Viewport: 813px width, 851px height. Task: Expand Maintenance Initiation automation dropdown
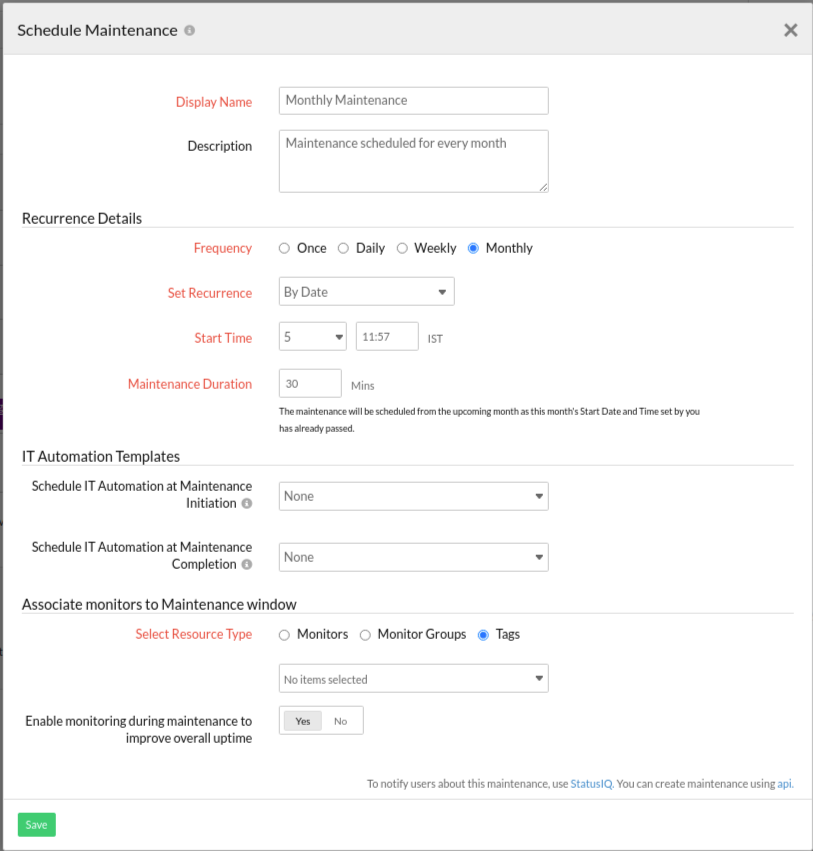(413, 496)
